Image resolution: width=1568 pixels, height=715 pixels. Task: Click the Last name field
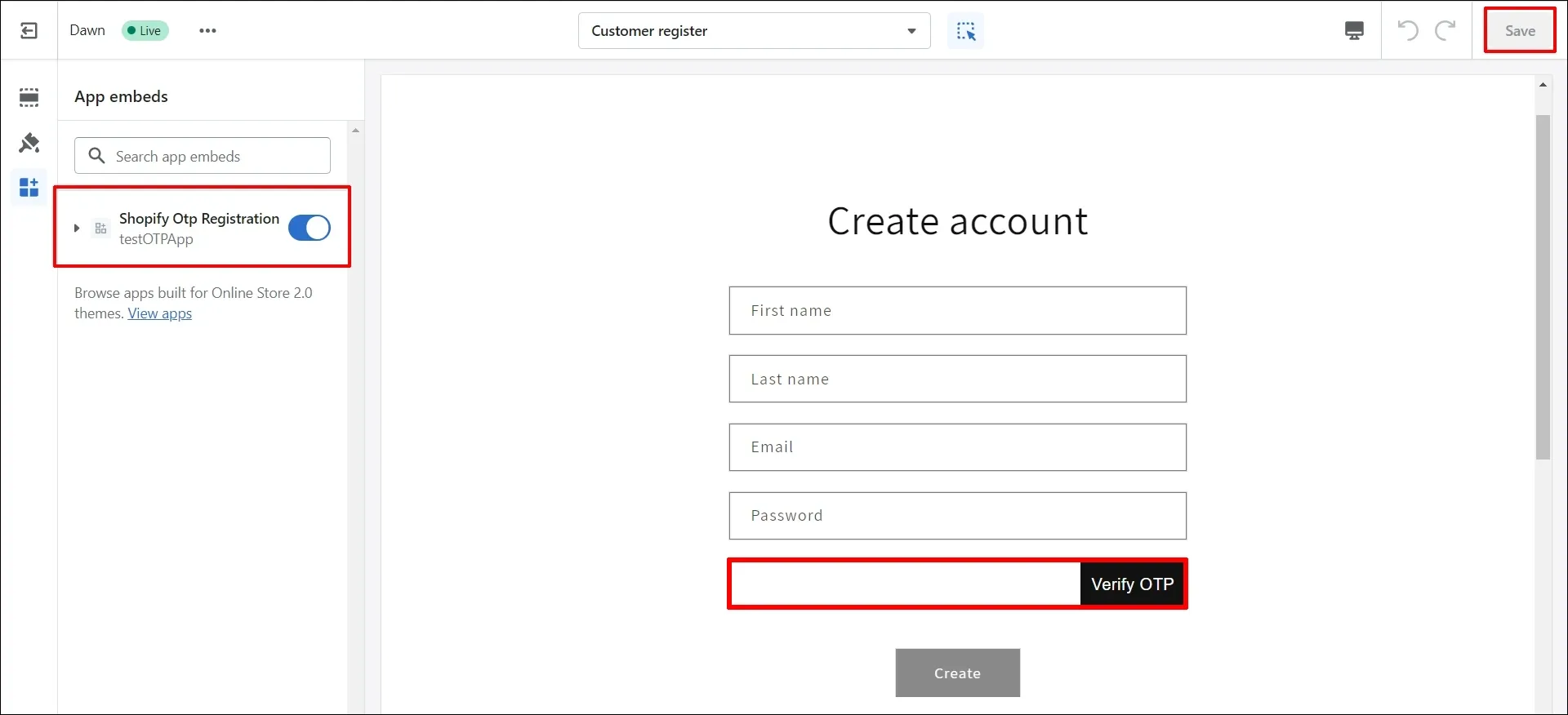[958, 379]
